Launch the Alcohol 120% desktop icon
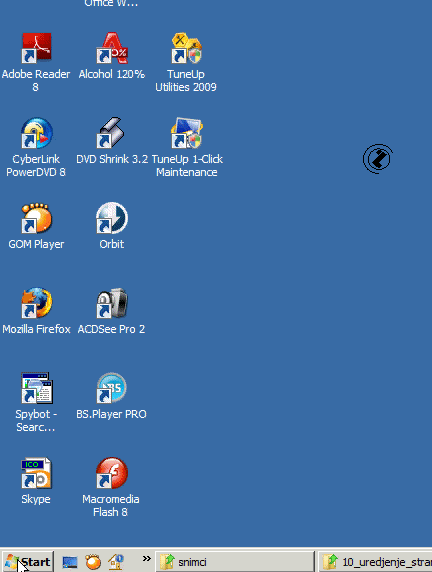Screen dimensions: 432x572 (112, 48)
